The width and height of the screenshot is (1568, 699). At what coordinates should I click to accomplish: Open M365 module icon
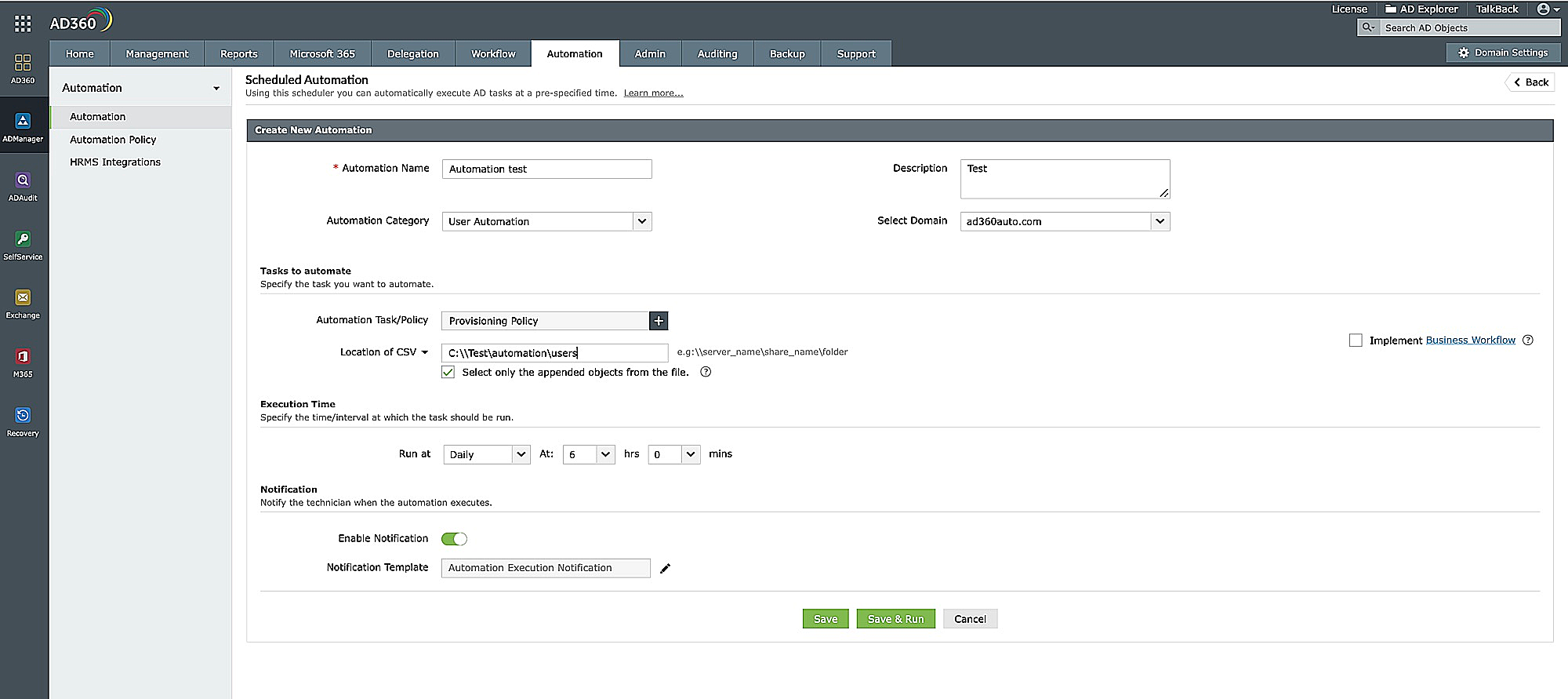23,362
